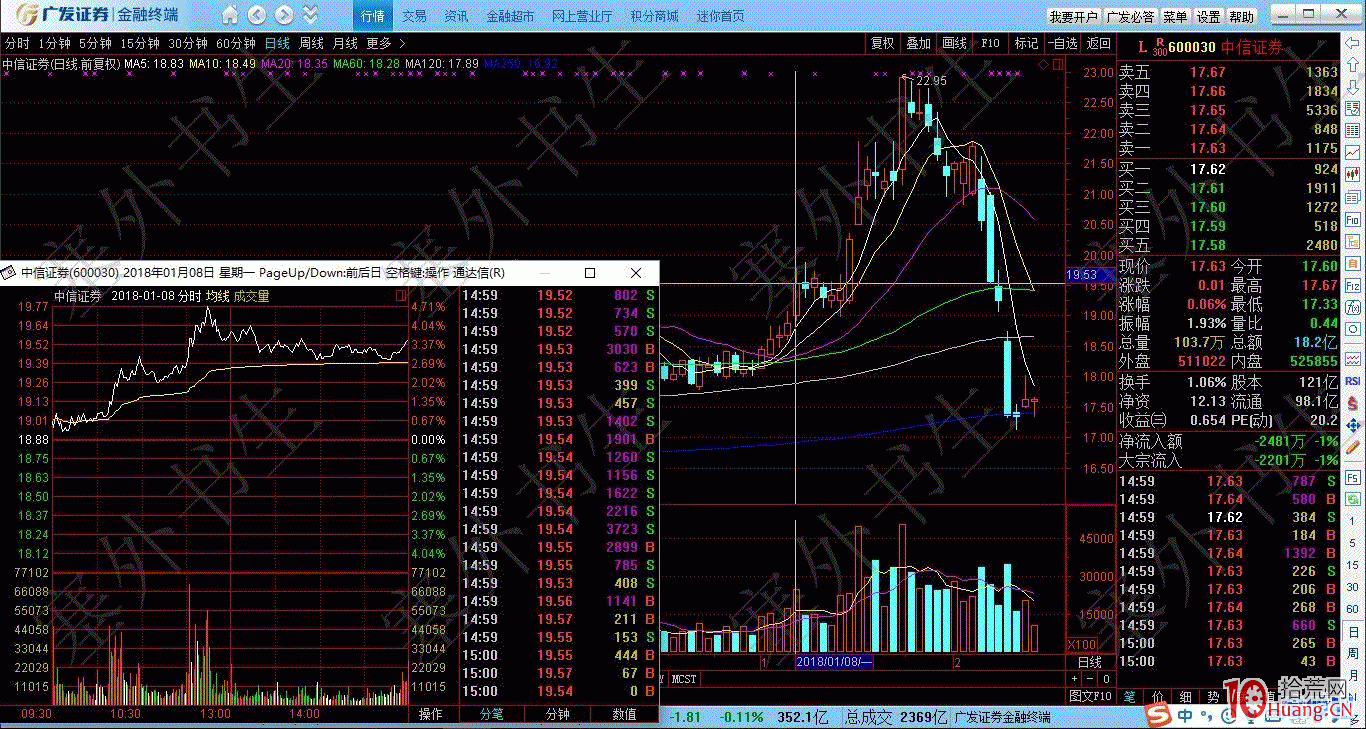Click the 操作 tab in tick popup

pos(431,714)
